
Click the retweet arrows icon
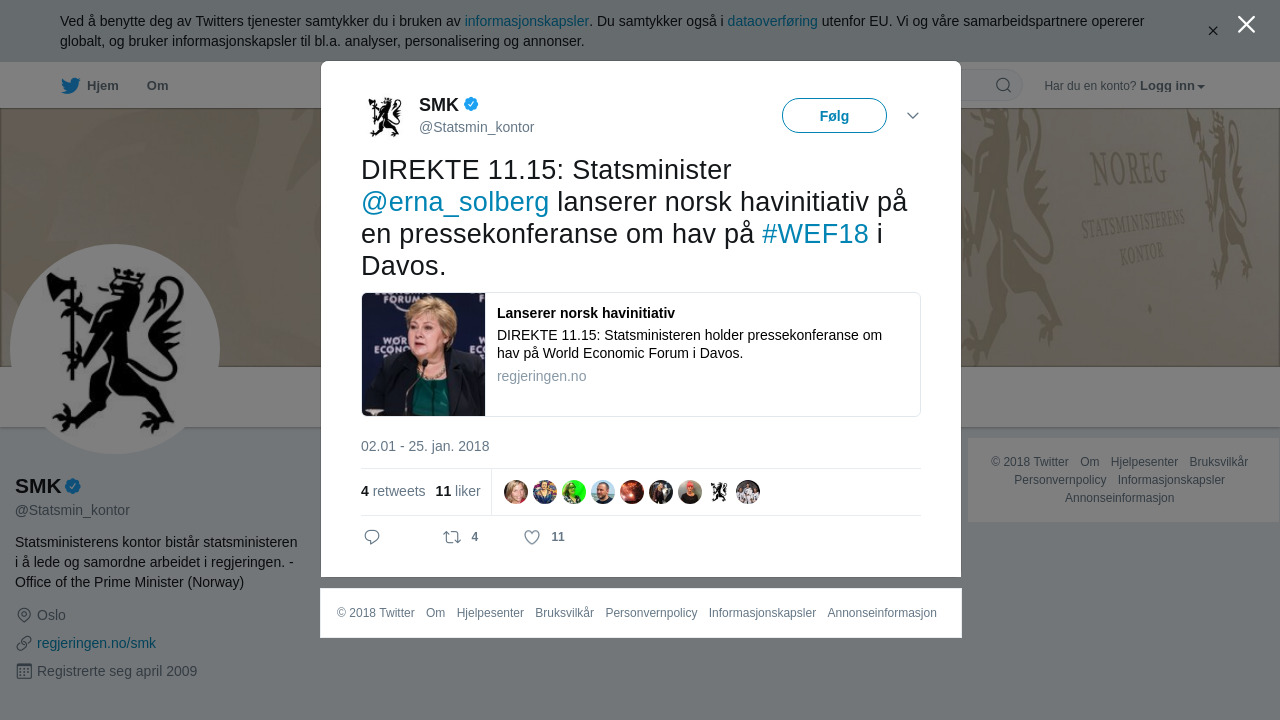point(452,537)
